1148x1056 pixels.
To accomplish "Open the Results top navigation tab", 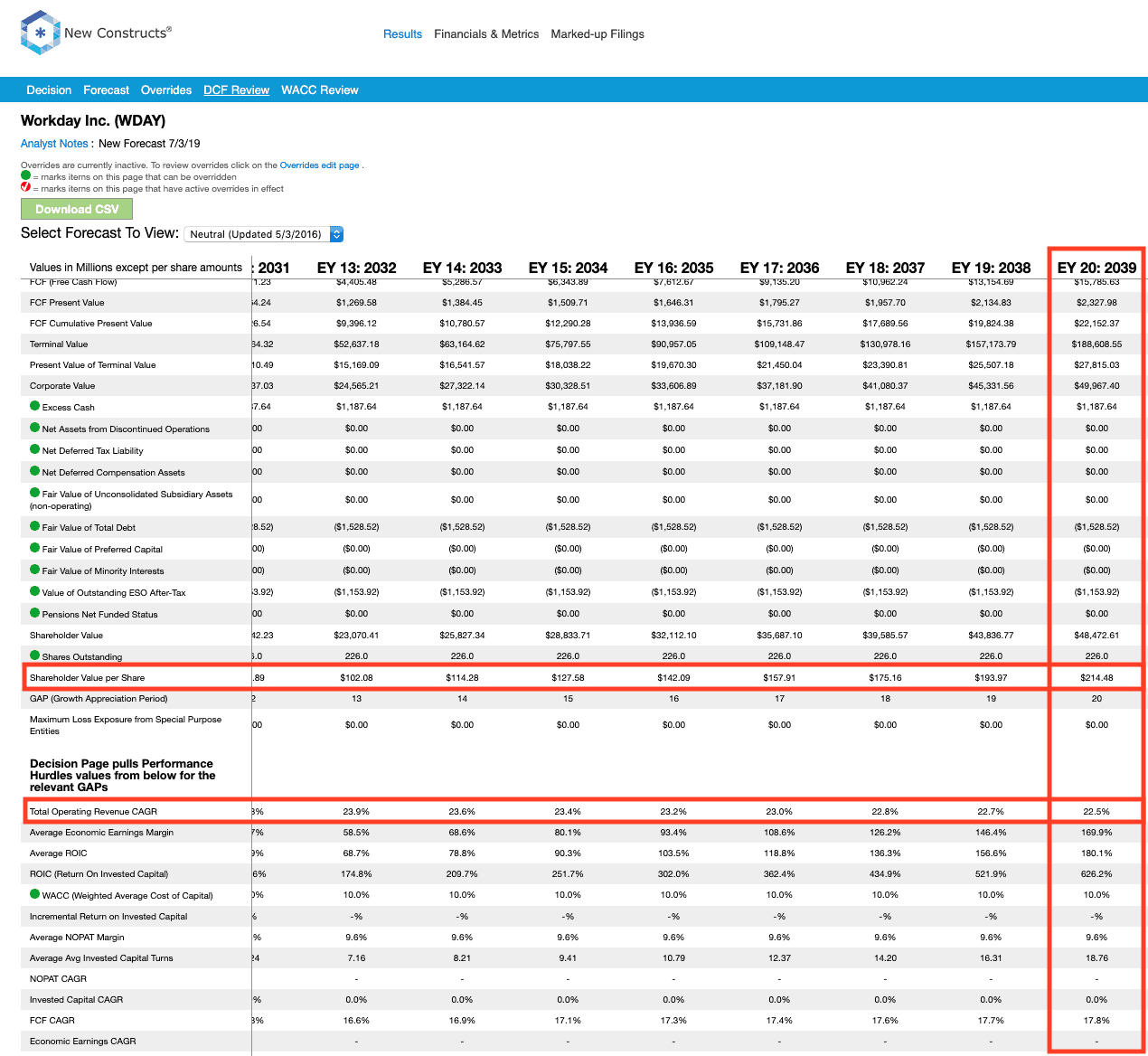I will [402, 34].
